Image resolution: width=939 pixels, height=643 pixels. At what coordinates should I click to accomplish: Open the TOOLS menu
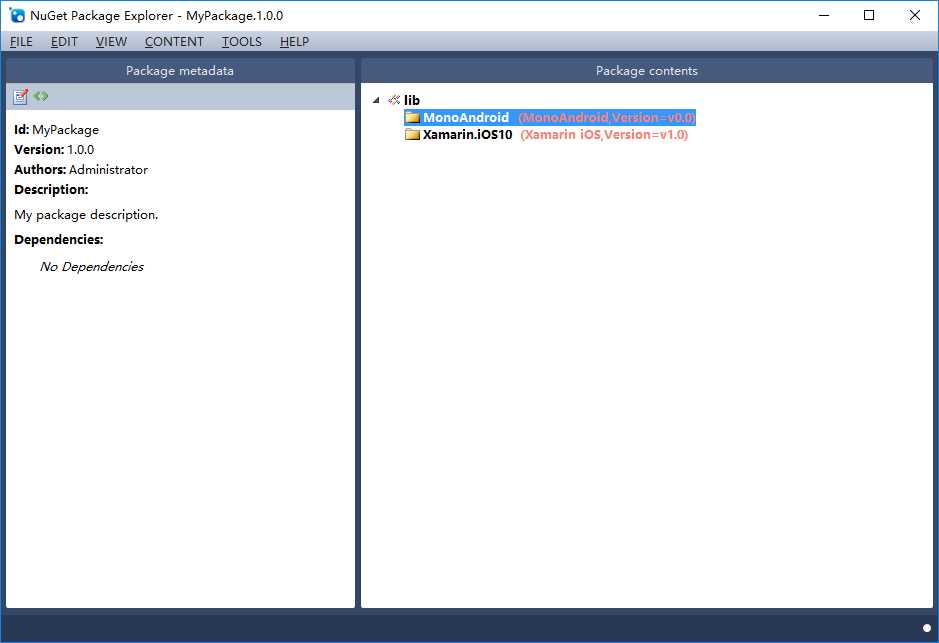[242, 42]
